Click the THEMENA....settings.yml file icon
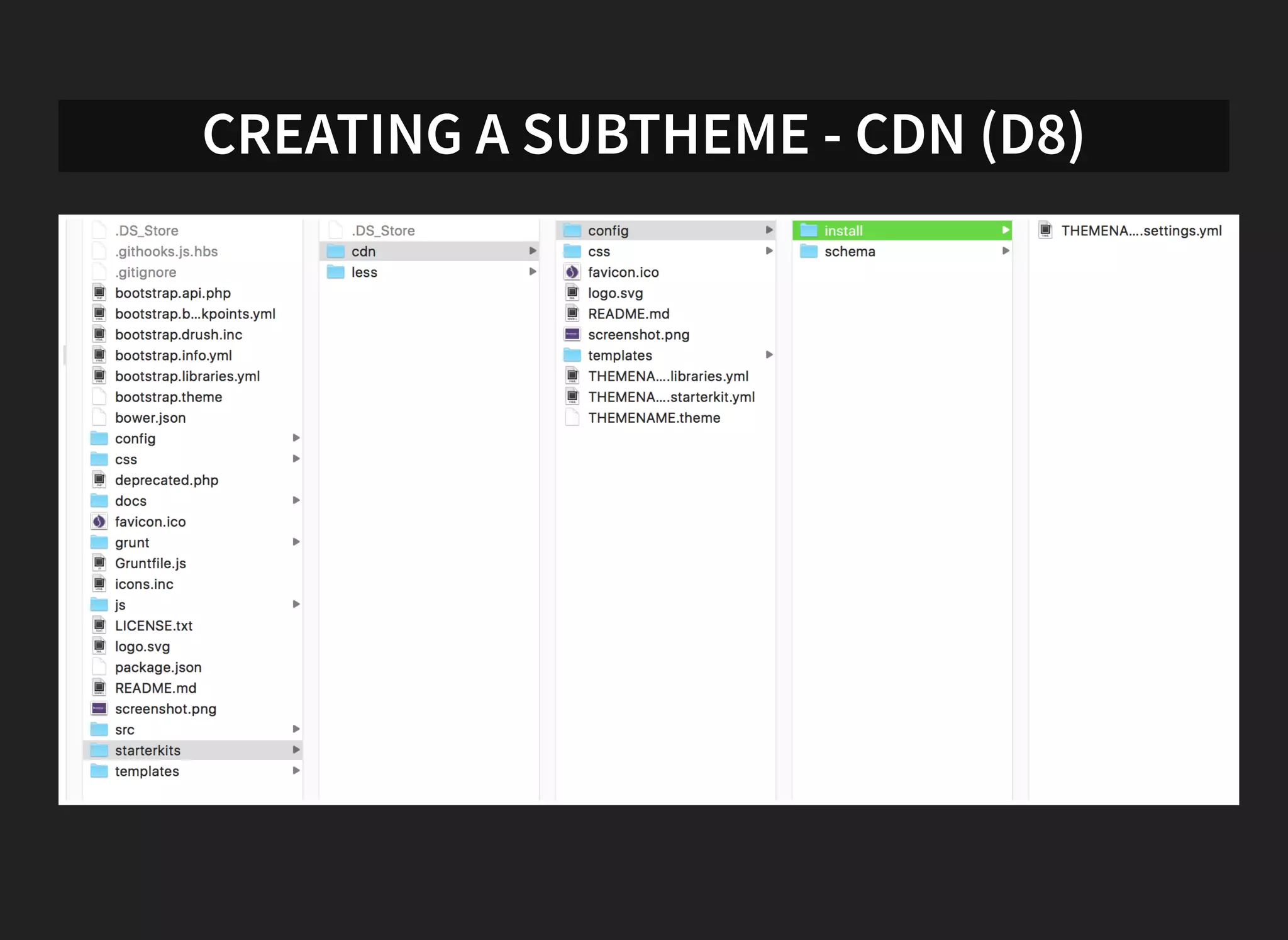 [x=1045, y=230]
